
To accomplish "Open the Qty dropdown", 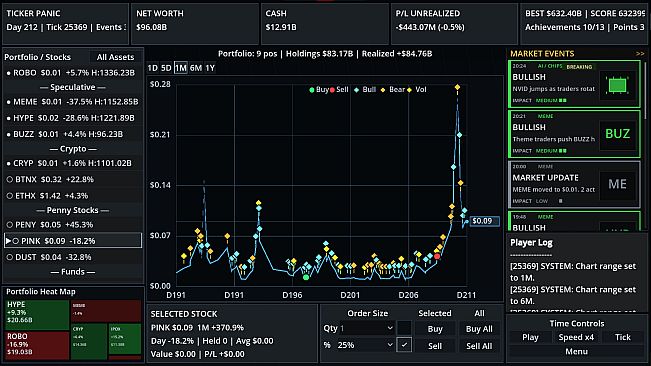I will tap(367, 328).
